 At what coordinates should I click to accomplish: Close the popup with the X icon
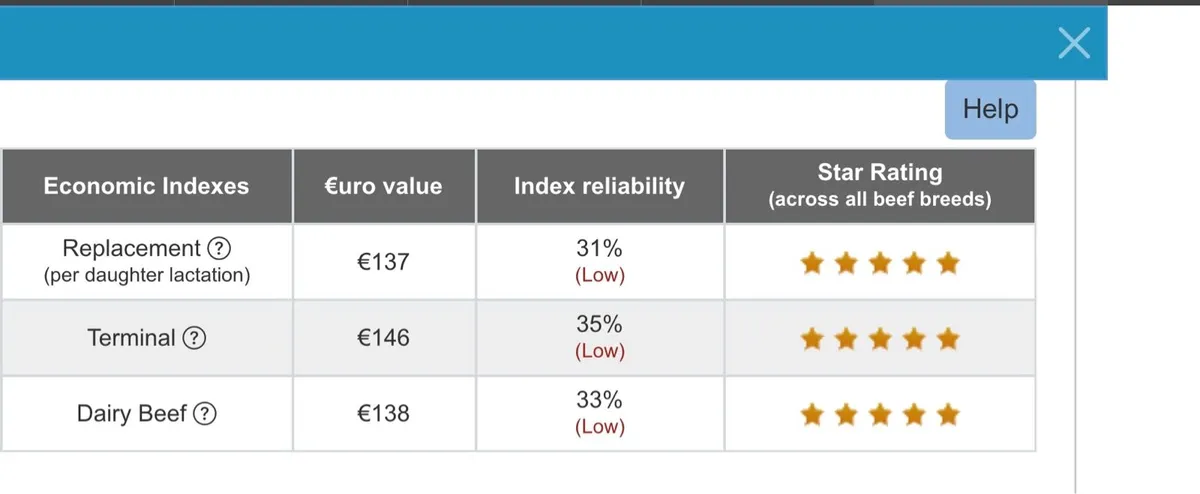point(1074,43)
